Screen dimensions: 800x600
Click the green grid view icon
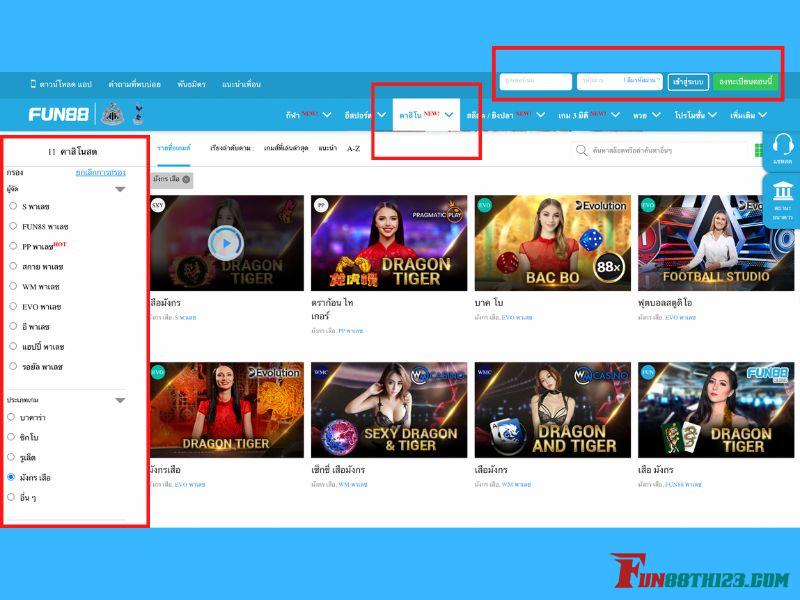758,151
